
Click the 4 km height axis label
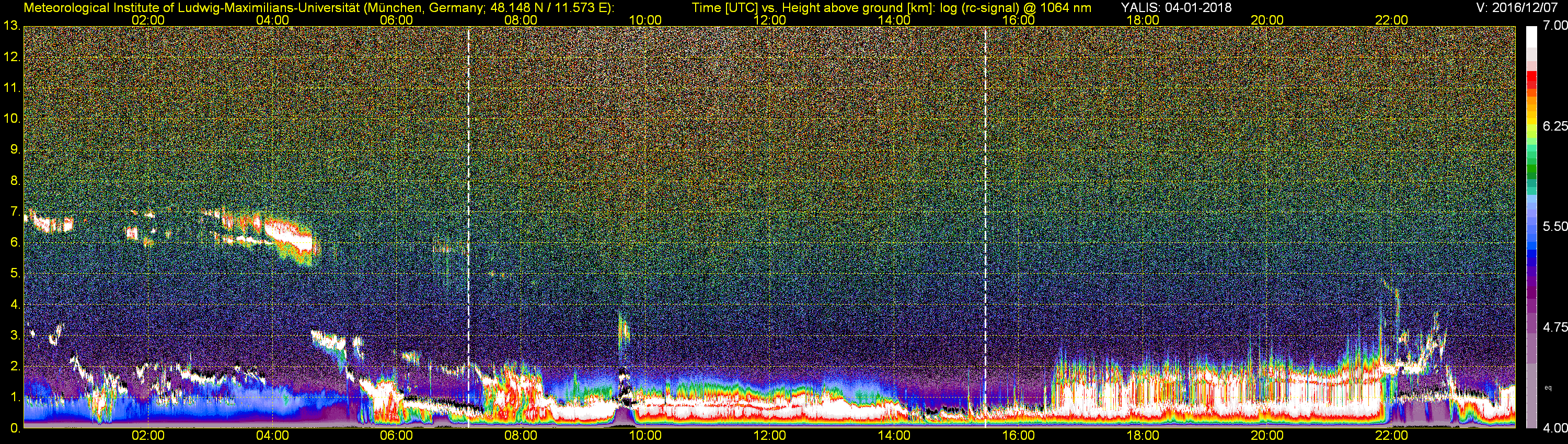coord(15,305)
